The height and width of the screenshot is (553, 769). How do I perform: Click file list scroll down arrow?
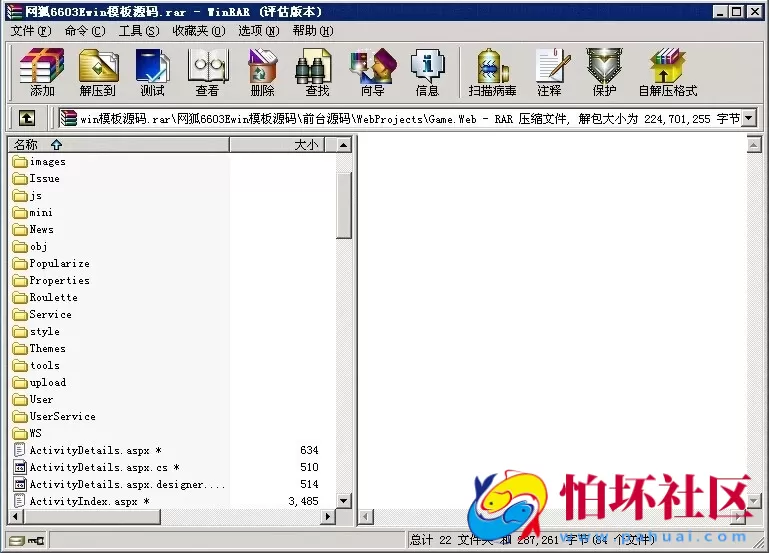pyautogui.click(x=344, y=501)
